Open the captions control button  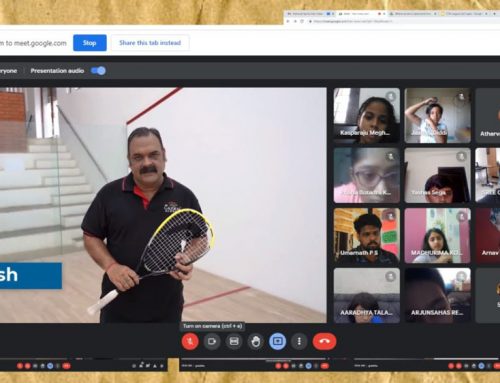pyautogui.click(x=234, y=341)
